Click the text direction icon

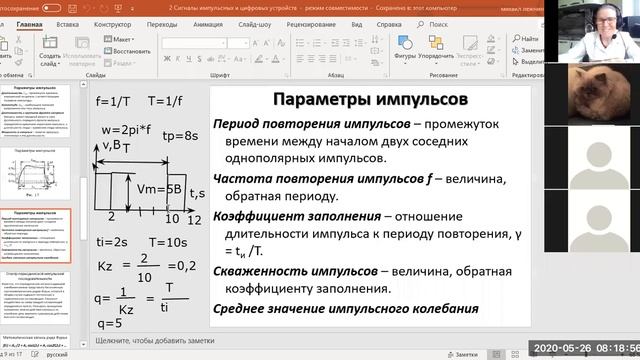375,39
